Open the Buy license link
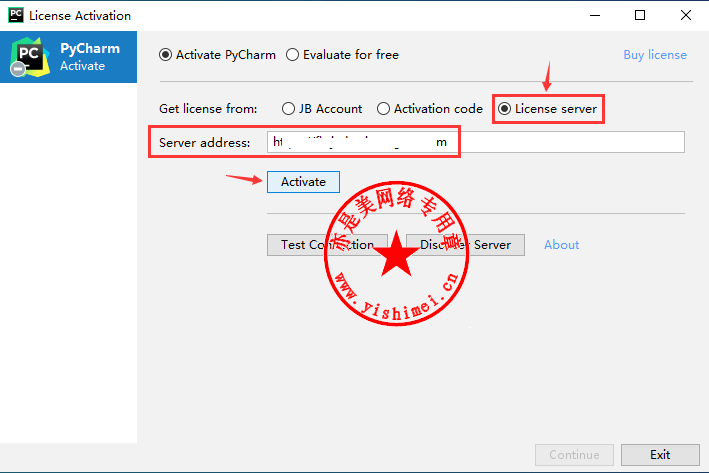Image resolution: width=709 pixels, height=473 pixels. click(655, 55)
